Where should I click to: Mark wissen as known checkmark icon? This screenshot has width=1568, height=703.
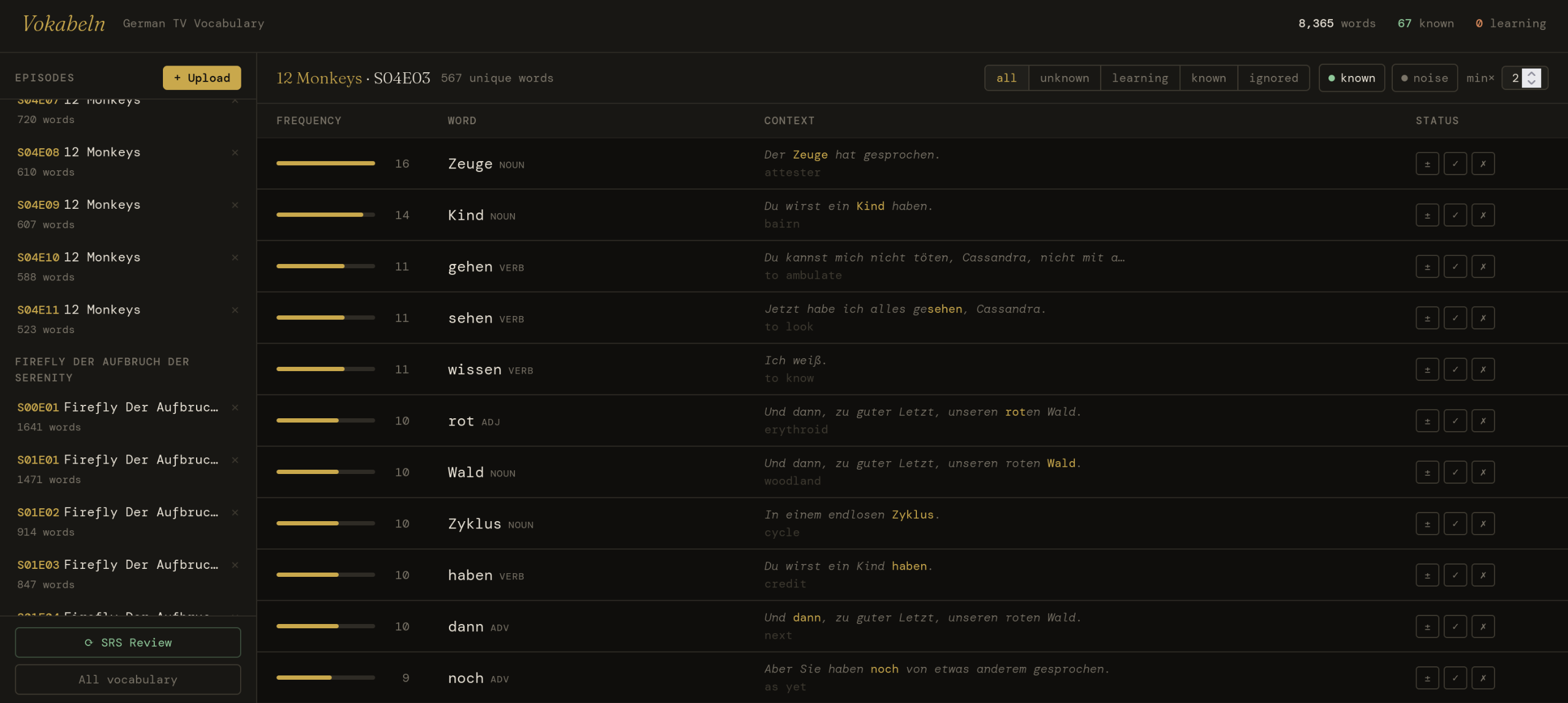[1455, 369]
